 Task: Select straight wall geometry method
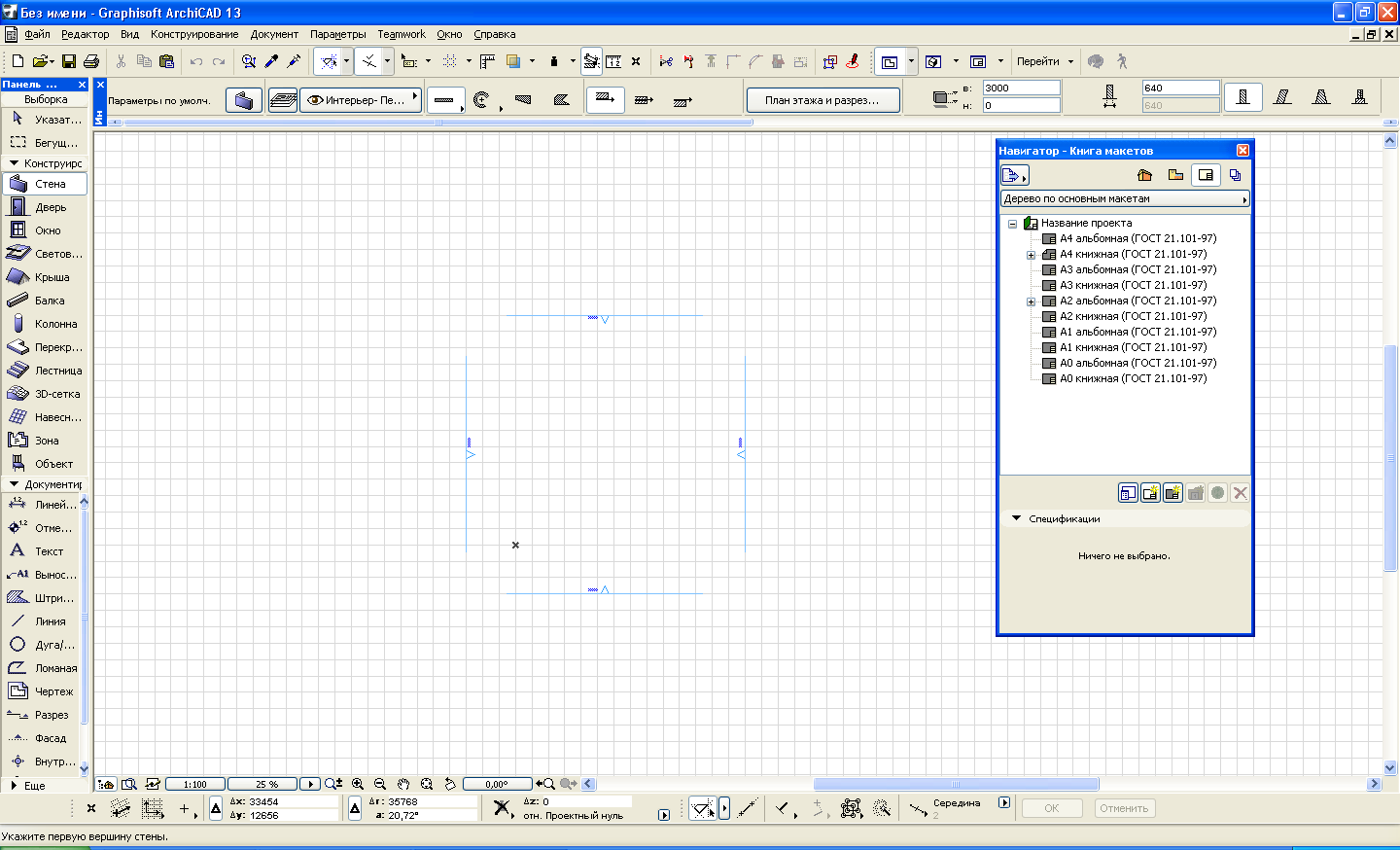point(444,100)
